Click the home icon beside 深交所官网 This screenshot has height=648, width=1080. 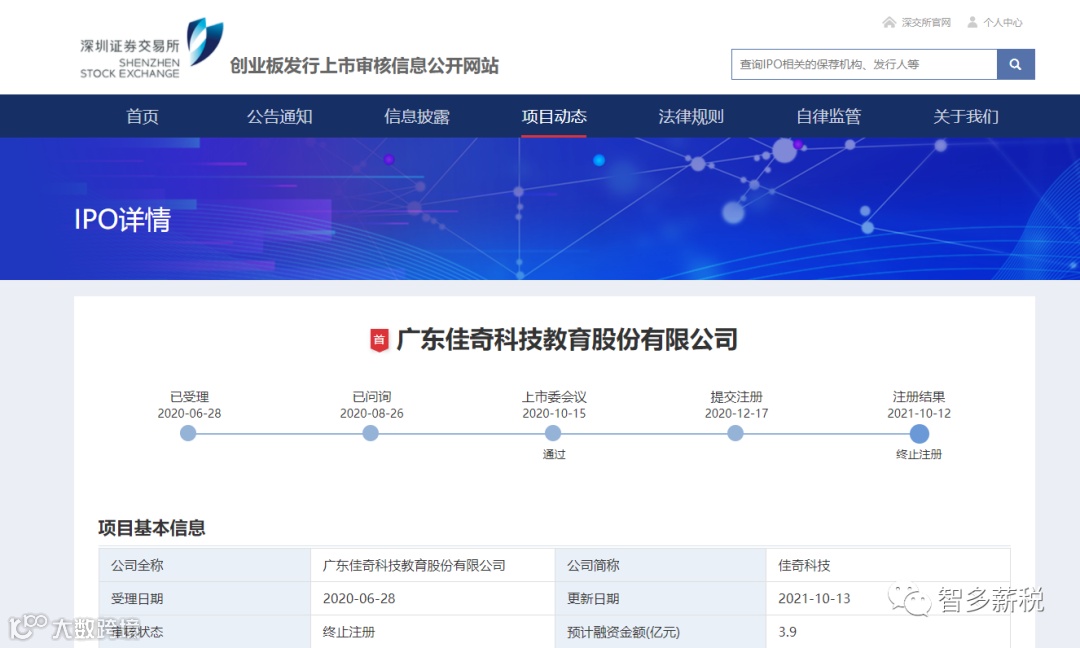(x=889, y=23)
